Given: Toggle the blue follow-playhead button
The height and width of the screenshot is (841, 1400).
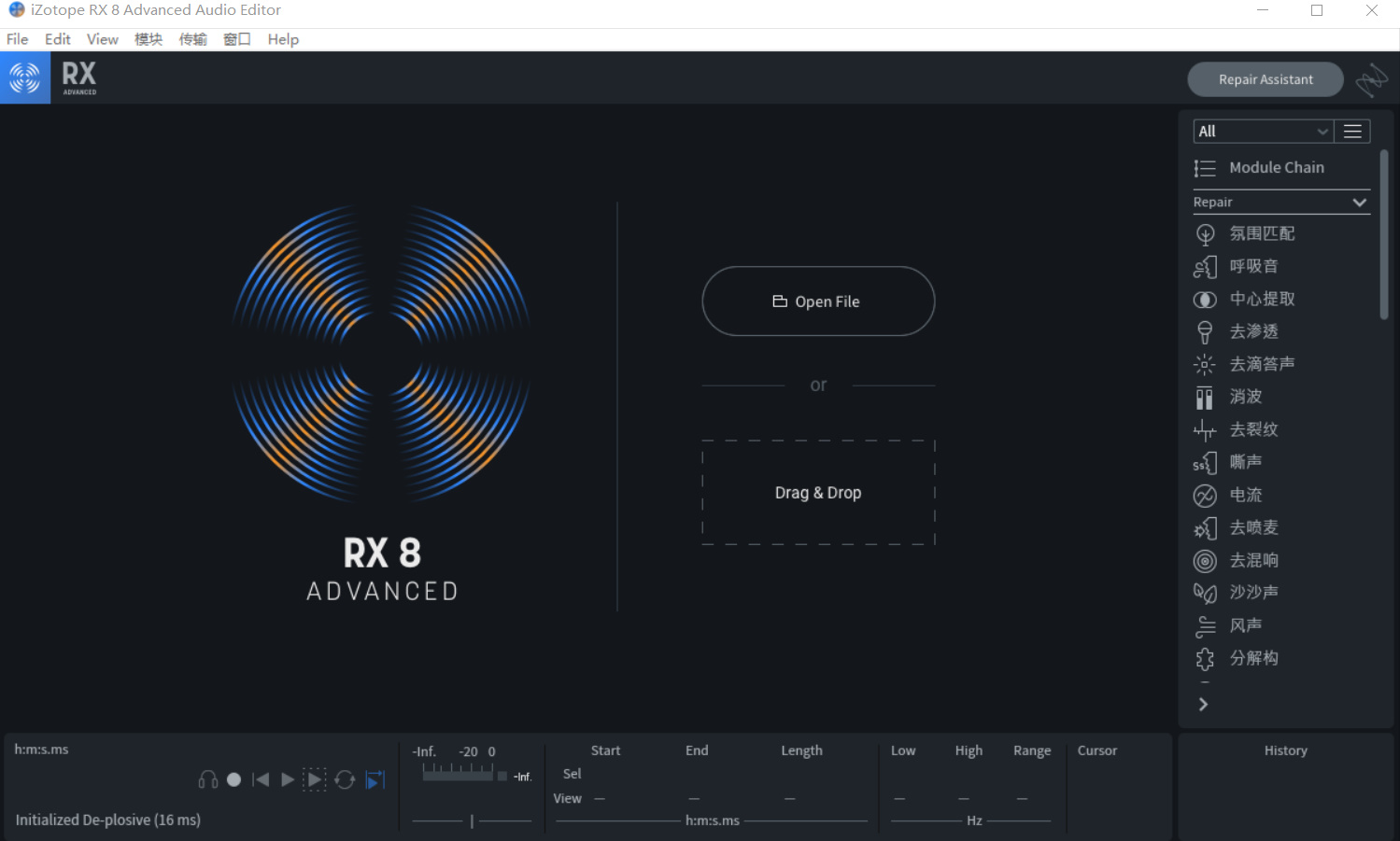Looking at the screenshot, I should [375, 779].
